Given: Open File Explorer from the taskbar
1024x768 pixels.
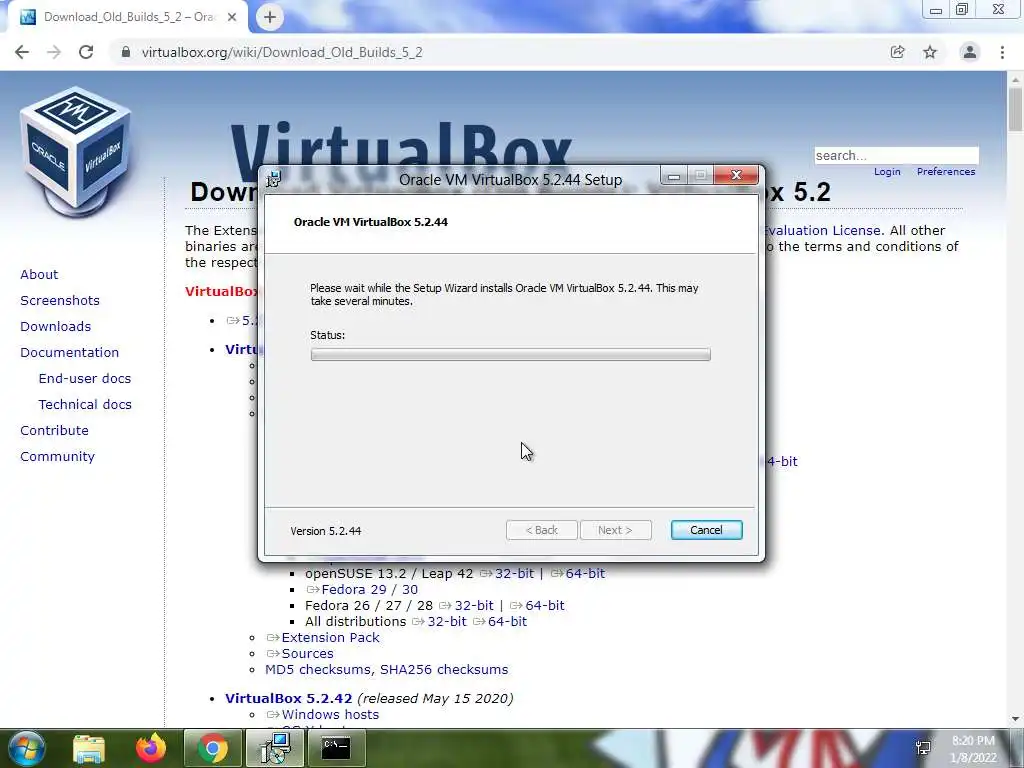Looking at the screenshot, I should (x=89, y=748).
